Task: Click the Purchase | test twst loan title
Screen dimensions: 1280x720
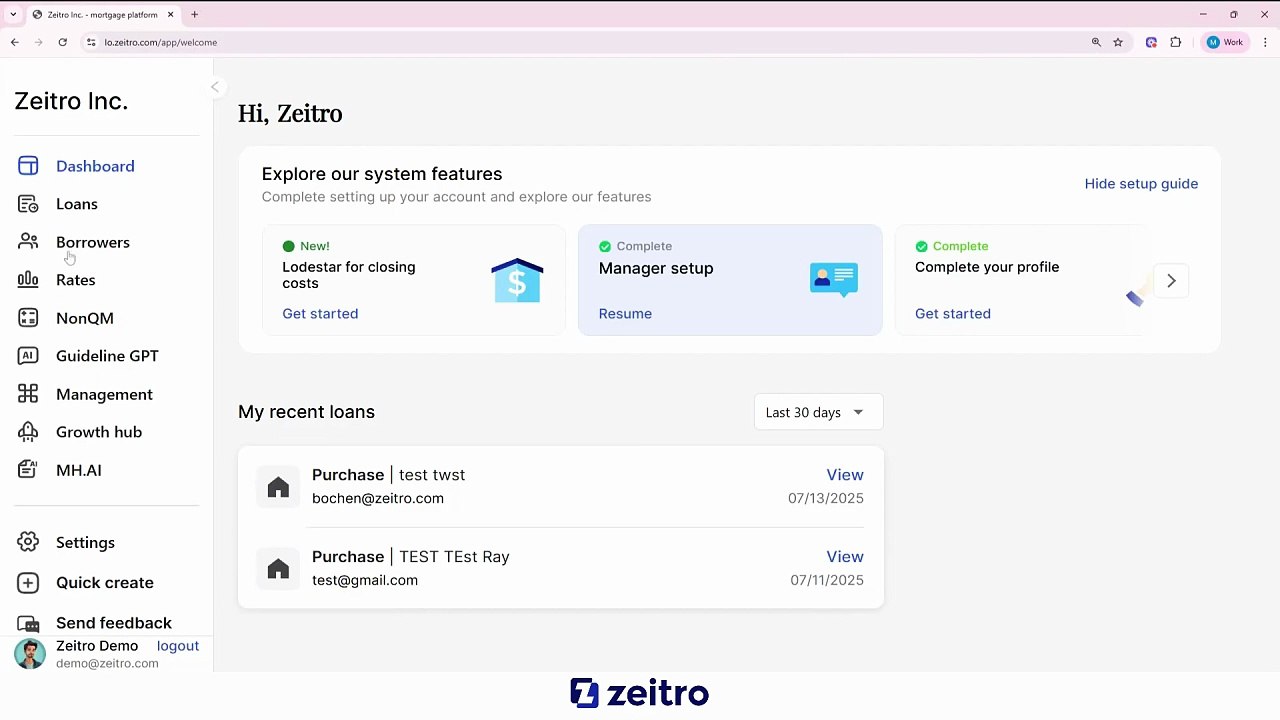Action: [388, 475]
